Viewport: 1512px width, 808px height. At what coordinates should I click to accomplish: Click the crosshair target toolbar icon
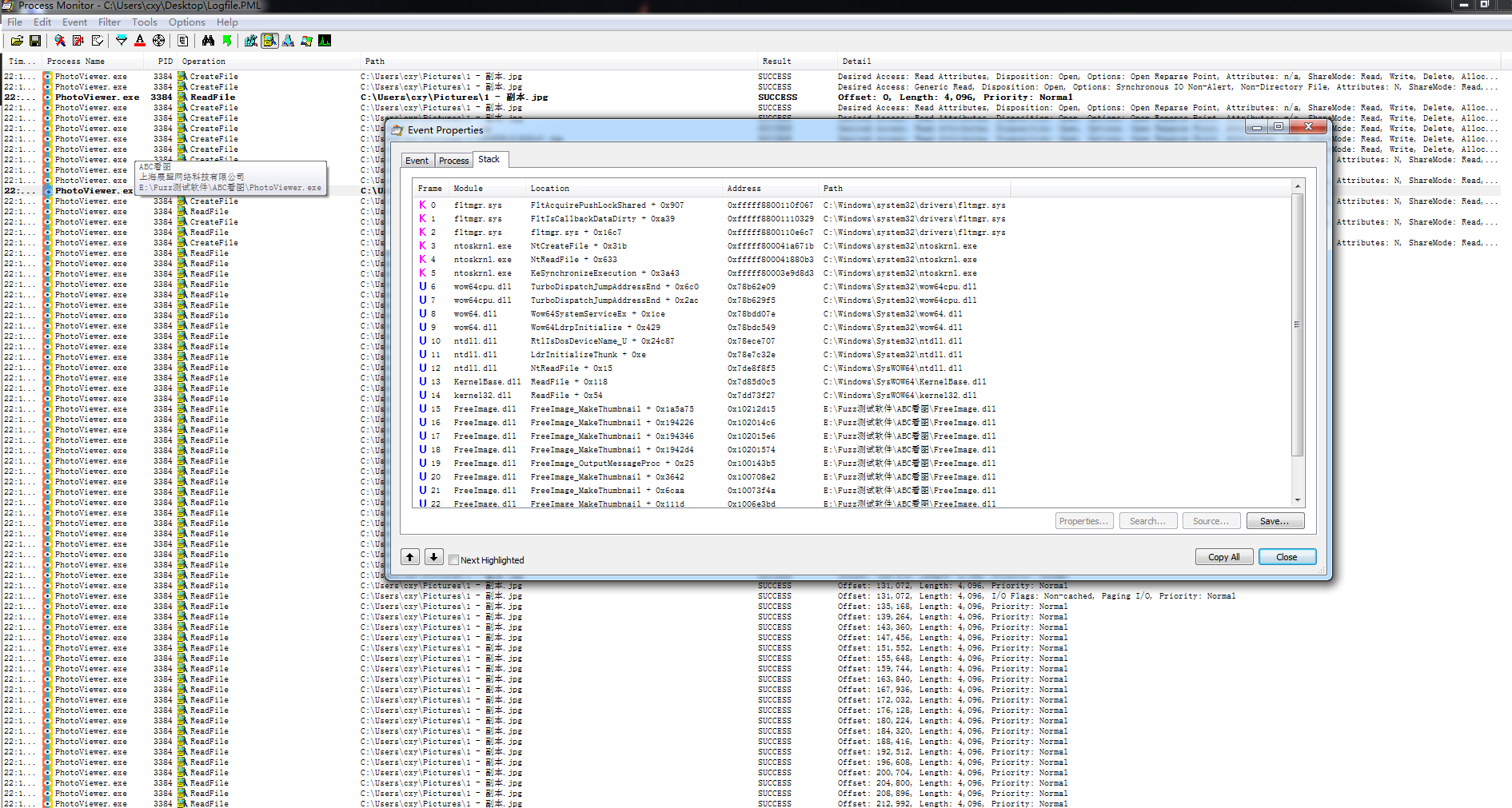pos(158,41)
